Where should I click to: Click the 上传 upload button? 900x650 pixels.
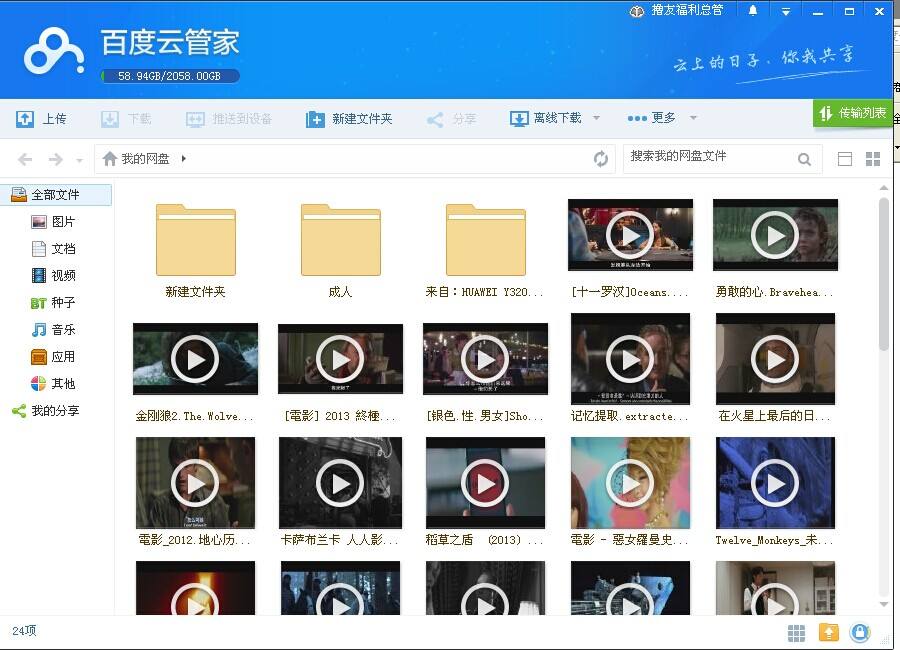pos(41,119)
